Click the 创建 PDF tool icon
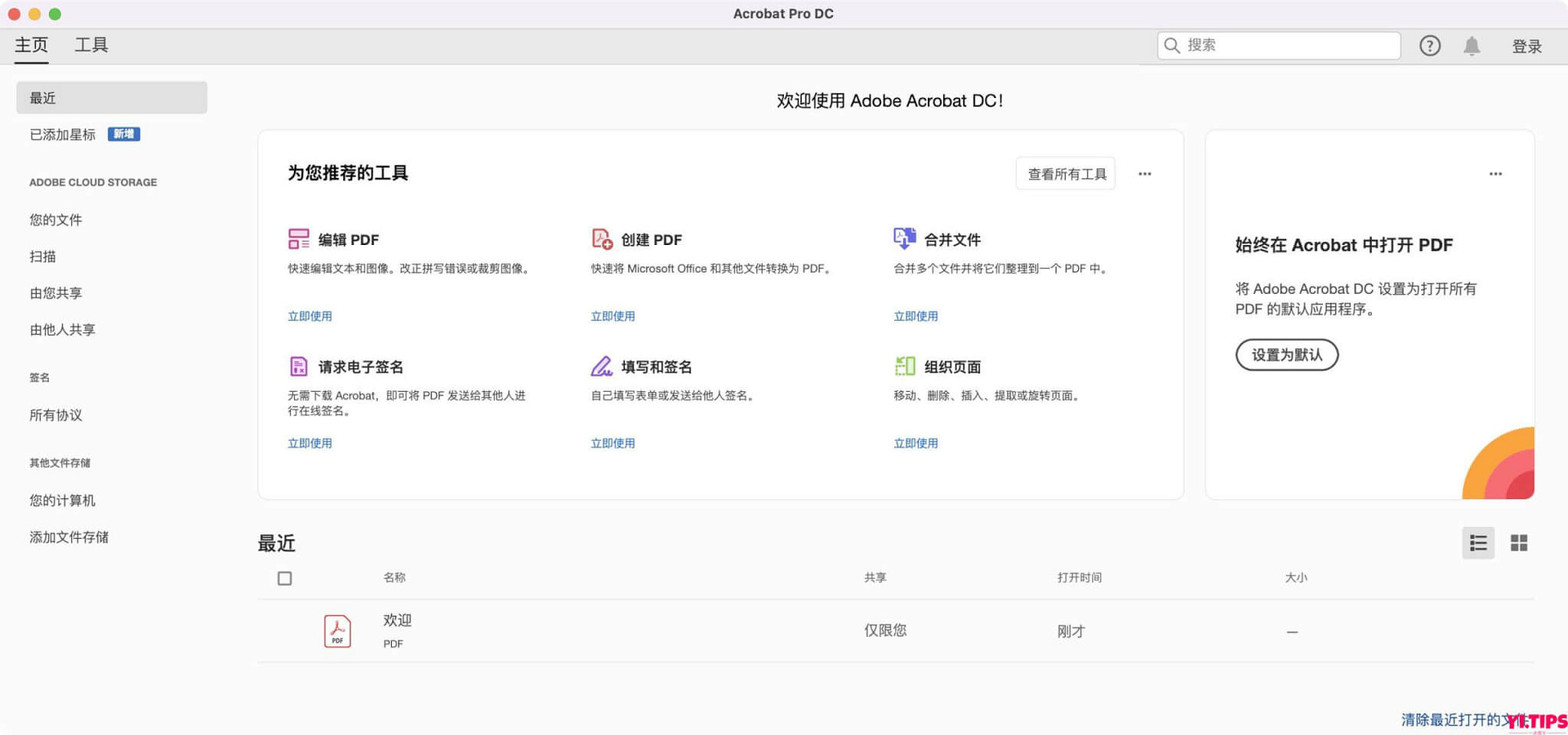 tap(602, 238)
